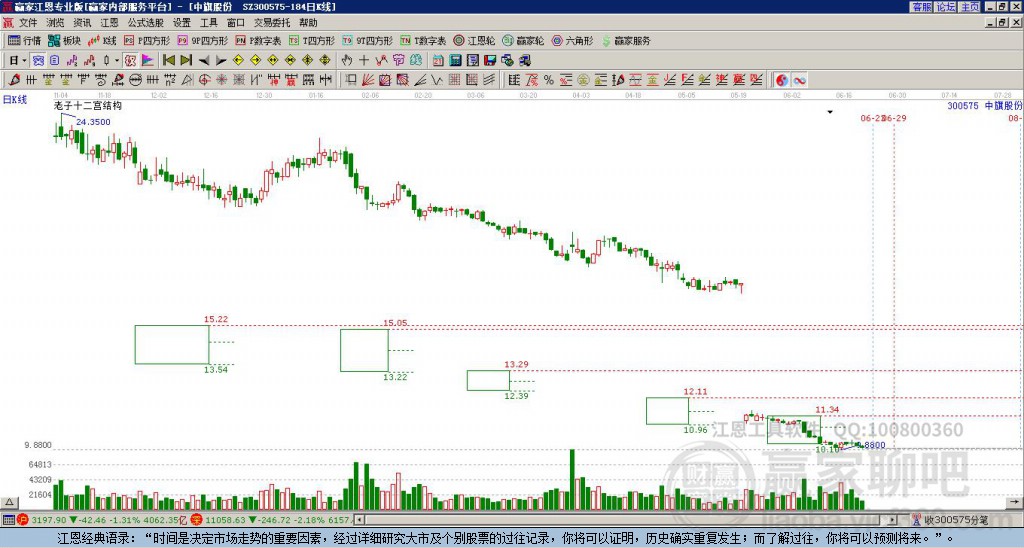Click the infinity symbol icon
The height and width of the screenshot is (548, 1024).
click(799, 80)
